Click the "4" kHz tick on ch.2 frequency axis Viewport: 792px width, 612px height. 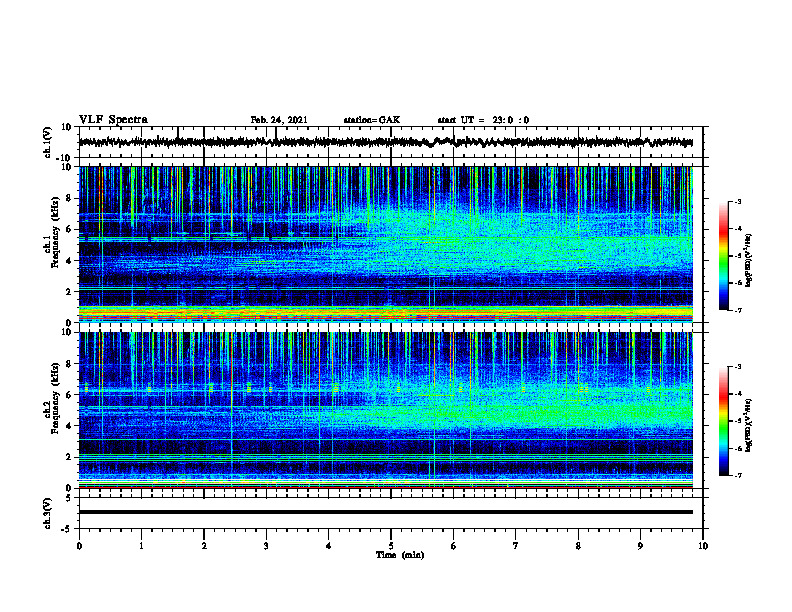(70, 426)
